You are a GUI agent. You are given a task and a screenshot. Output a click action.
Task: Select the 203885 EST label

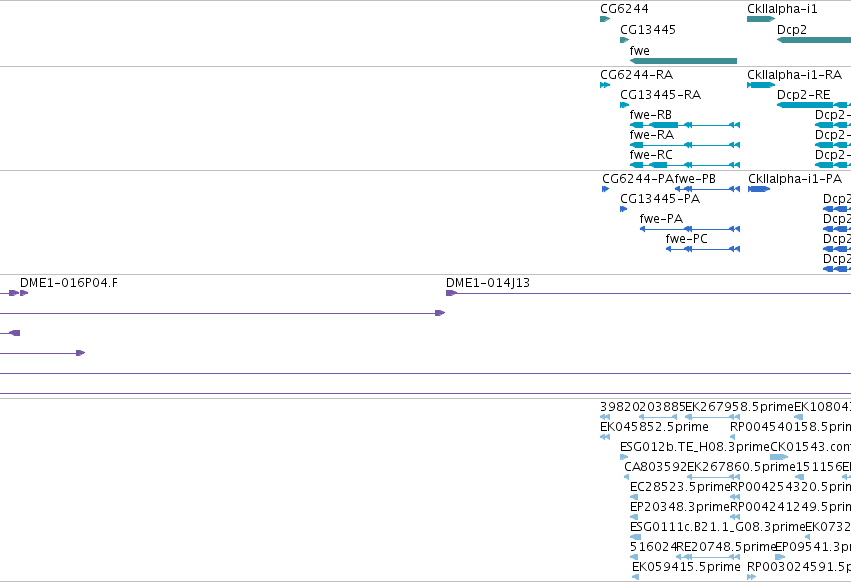(661, 407)
